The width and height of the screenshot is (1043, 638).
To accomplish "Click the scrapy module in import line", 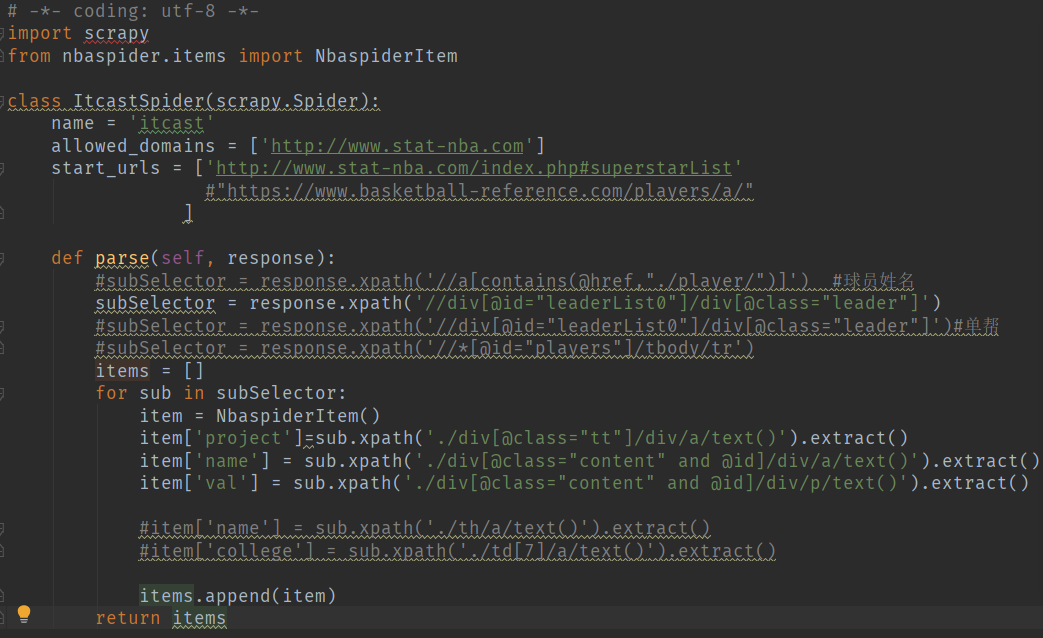I will pyautogui.click(x=116, y=34).
